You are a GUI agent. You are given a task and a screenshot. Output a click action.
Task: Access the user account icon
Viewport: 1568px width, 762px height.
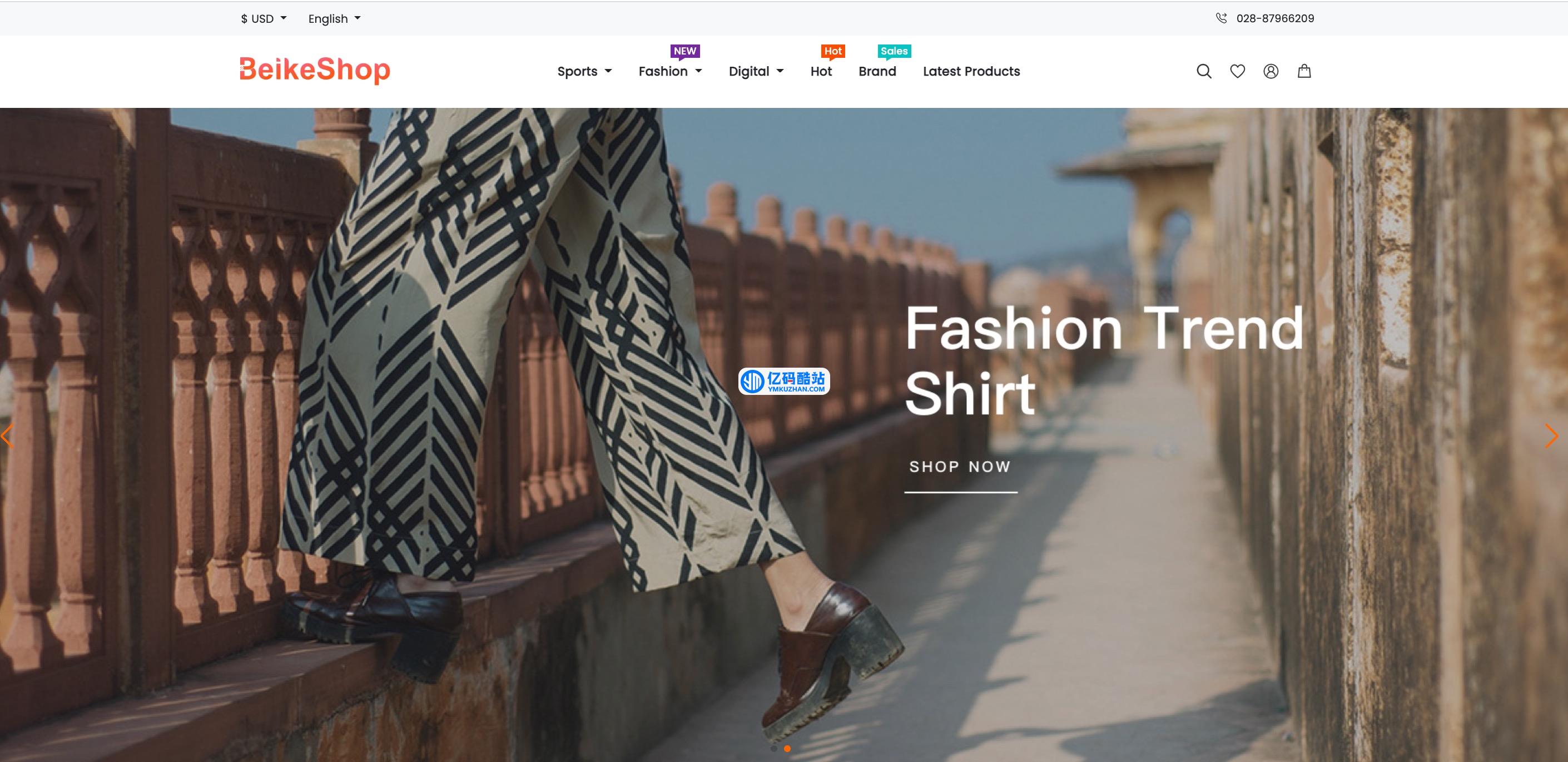(1271, 72)
